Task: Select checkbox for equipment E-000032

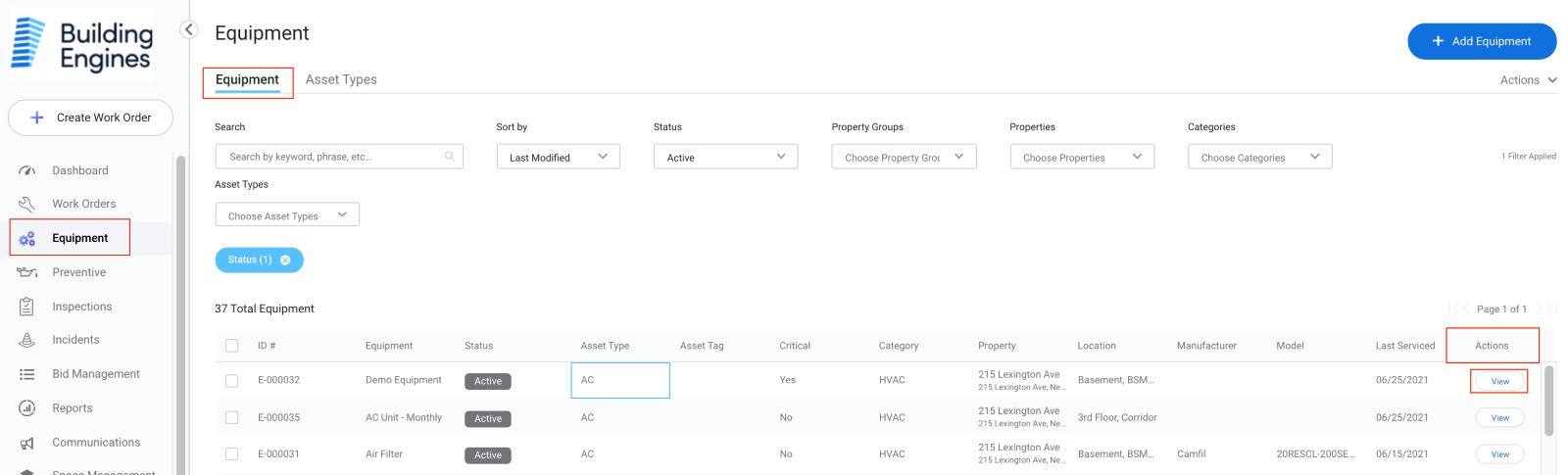Action: 232,381
